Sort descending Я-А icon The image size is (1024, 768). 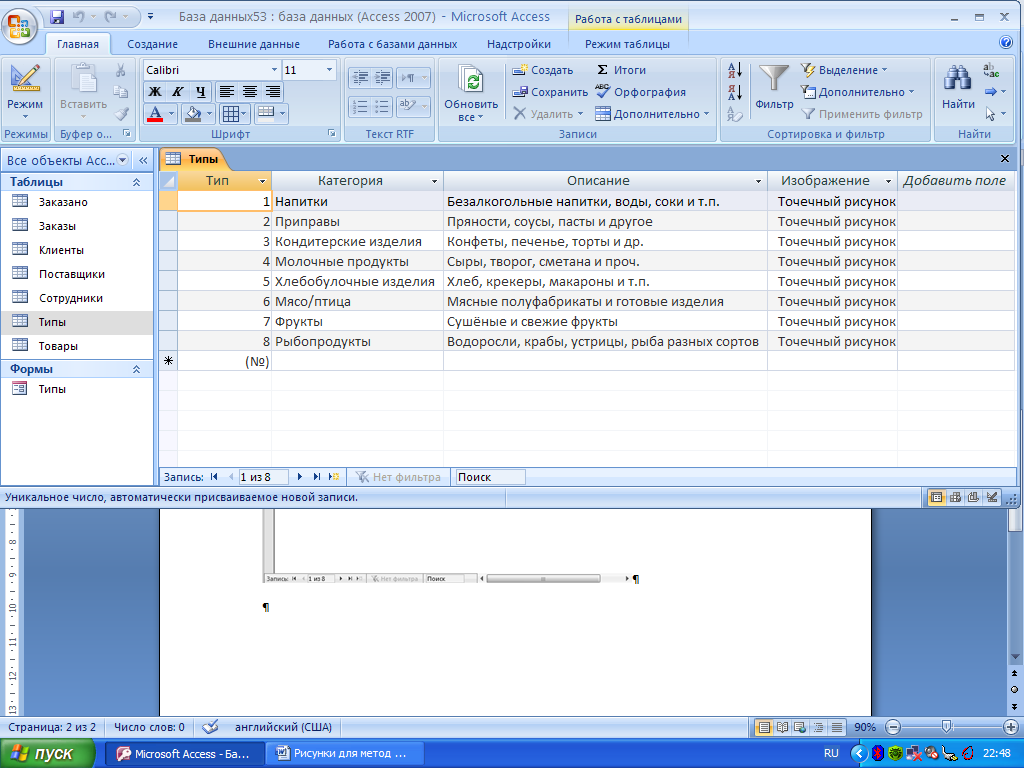(x=735, y=92)
